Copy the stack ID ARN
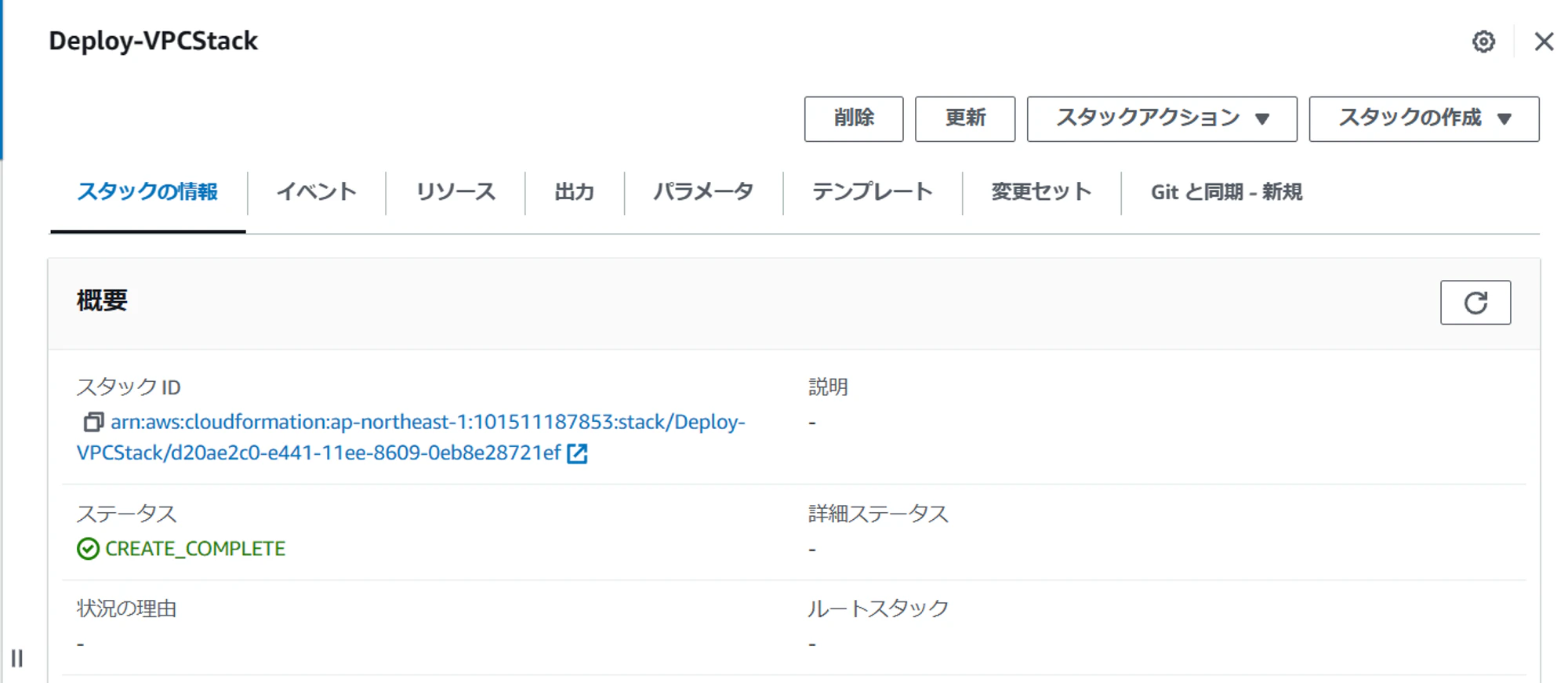The image size is (1568, 683). [x=93, y=423]
